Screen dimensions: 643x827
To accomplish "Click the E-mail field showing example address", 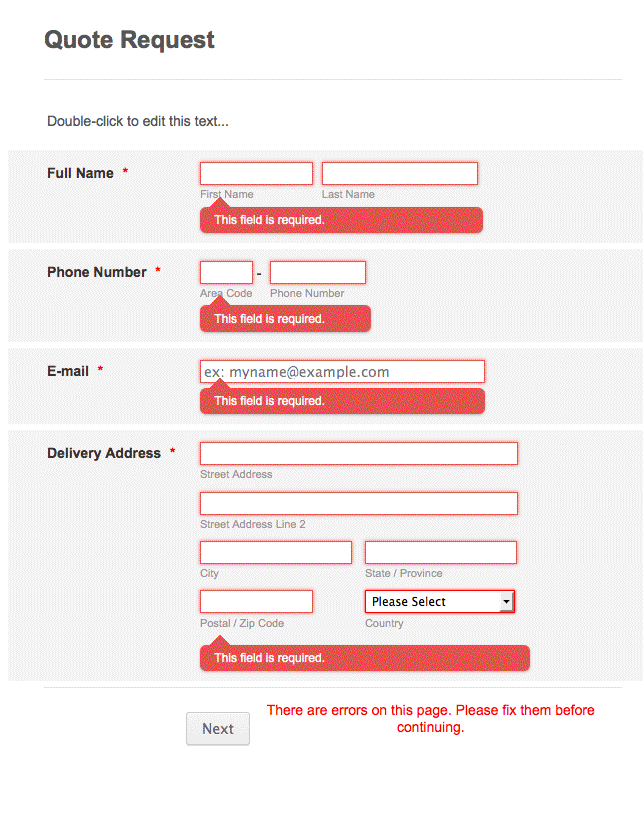I will pyautogui.click(x=342, y=371).
